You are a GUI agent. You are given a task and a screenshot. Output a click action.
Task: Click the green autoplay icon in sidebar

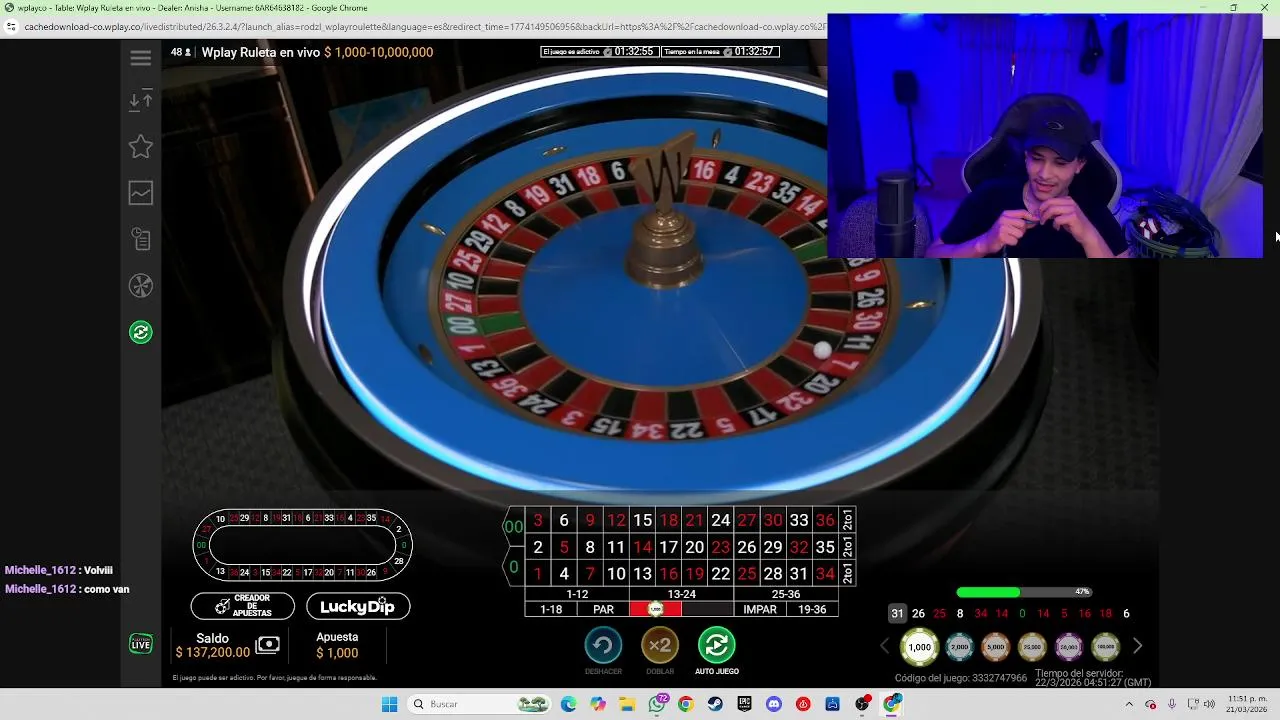click(x=140, y=332)
